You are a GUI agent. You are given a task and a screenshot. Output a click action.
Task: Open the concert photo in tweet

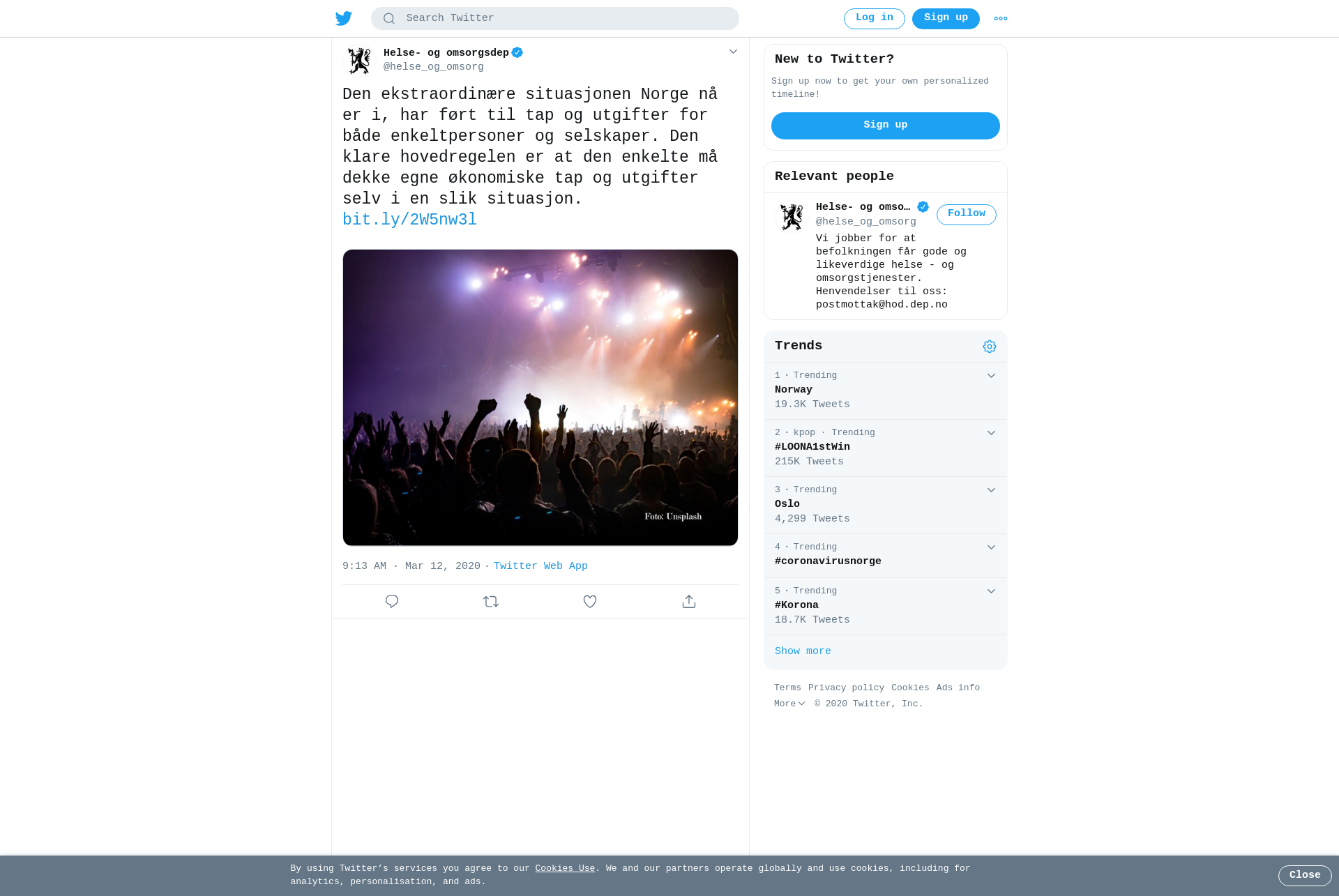tap(540, 397)
